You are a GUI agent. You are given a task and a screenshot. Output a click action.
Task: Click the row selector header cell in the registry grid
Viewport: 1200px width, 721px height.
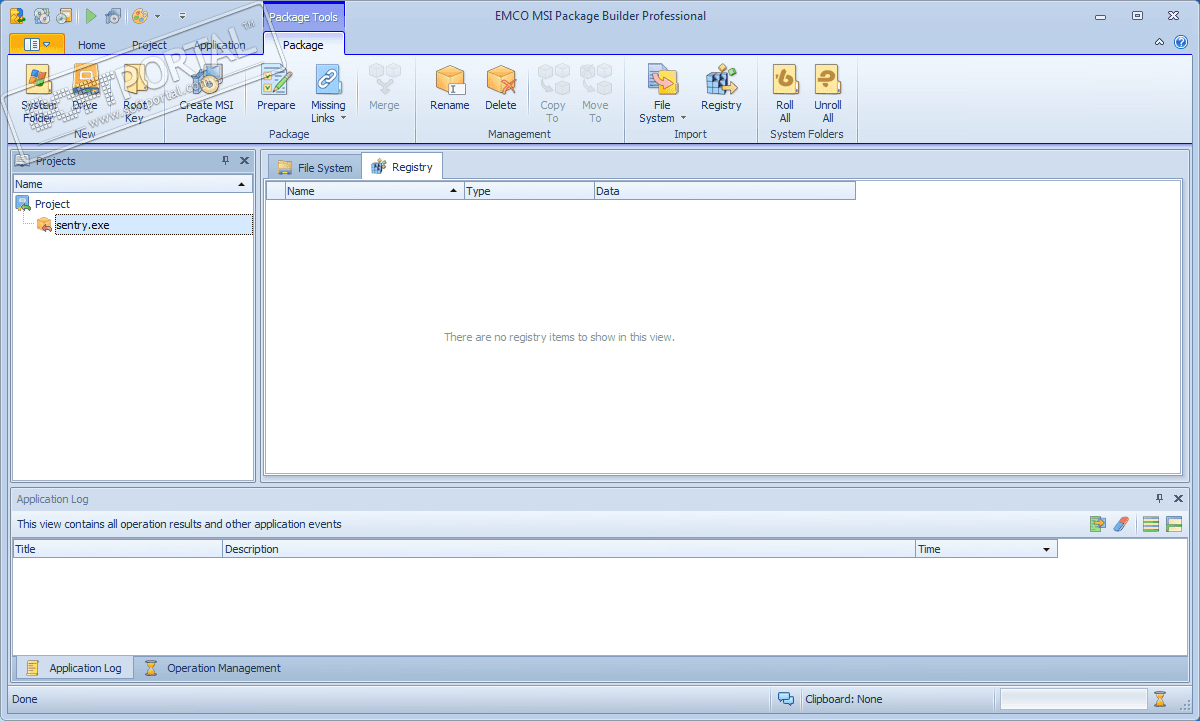pos(275,190)
